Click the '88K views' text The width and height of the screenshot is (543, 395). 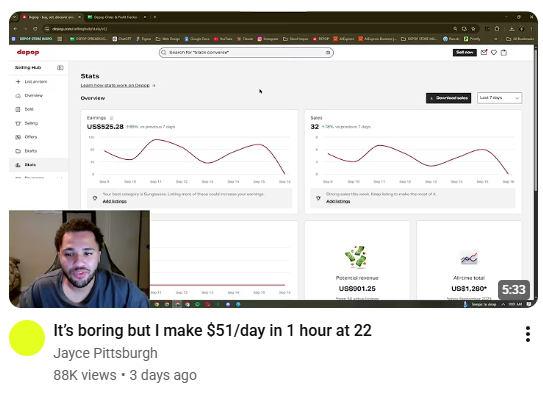point(85,375)
